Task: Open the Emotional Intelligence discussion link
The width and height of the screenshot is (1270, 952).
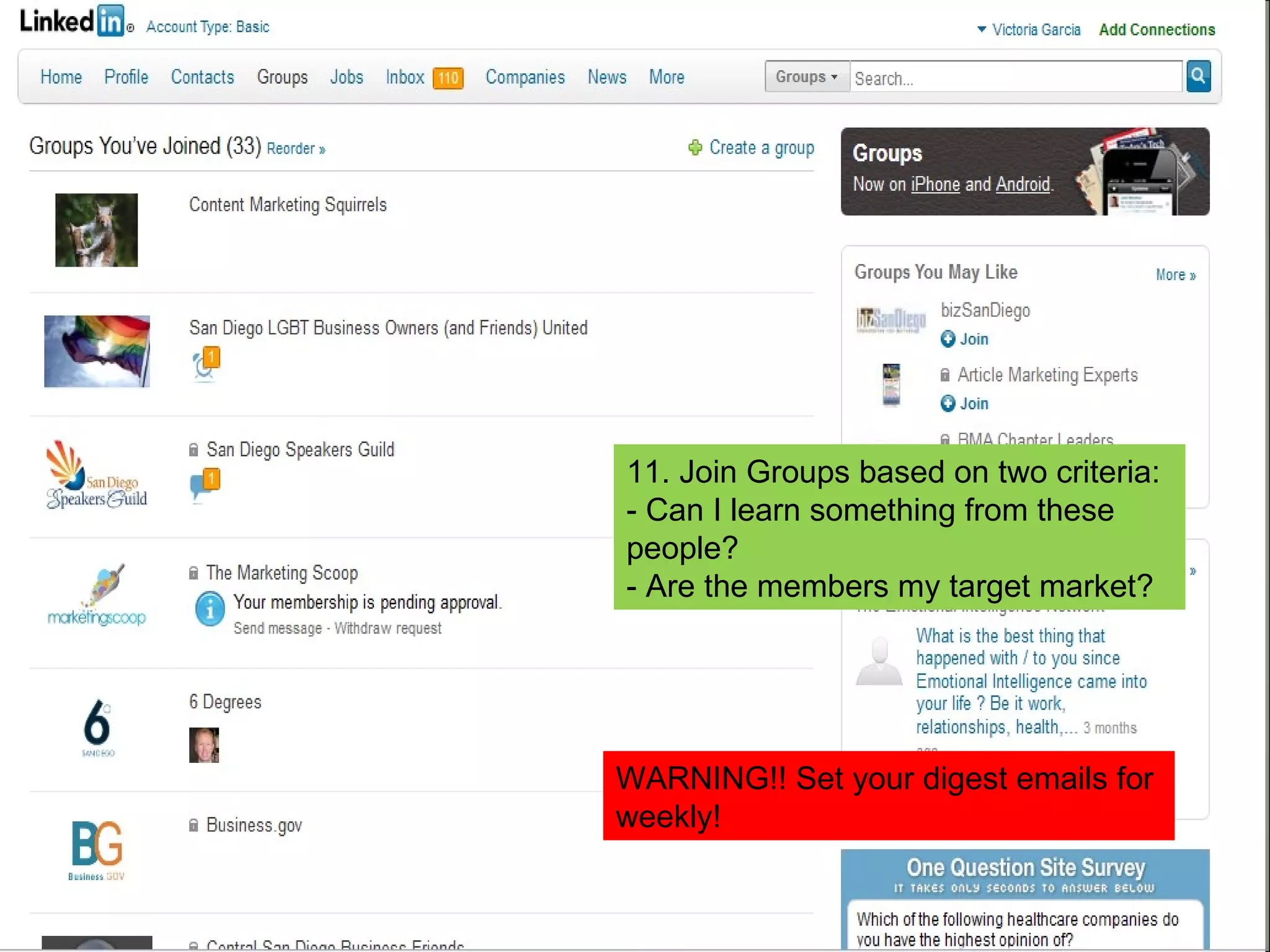Action: 1031,681
